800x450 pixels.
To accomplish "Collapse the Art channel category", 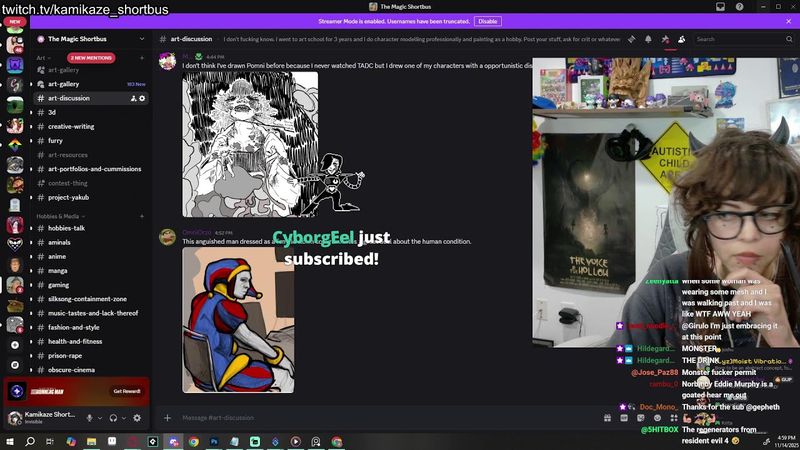I will (x=42, y=58).
